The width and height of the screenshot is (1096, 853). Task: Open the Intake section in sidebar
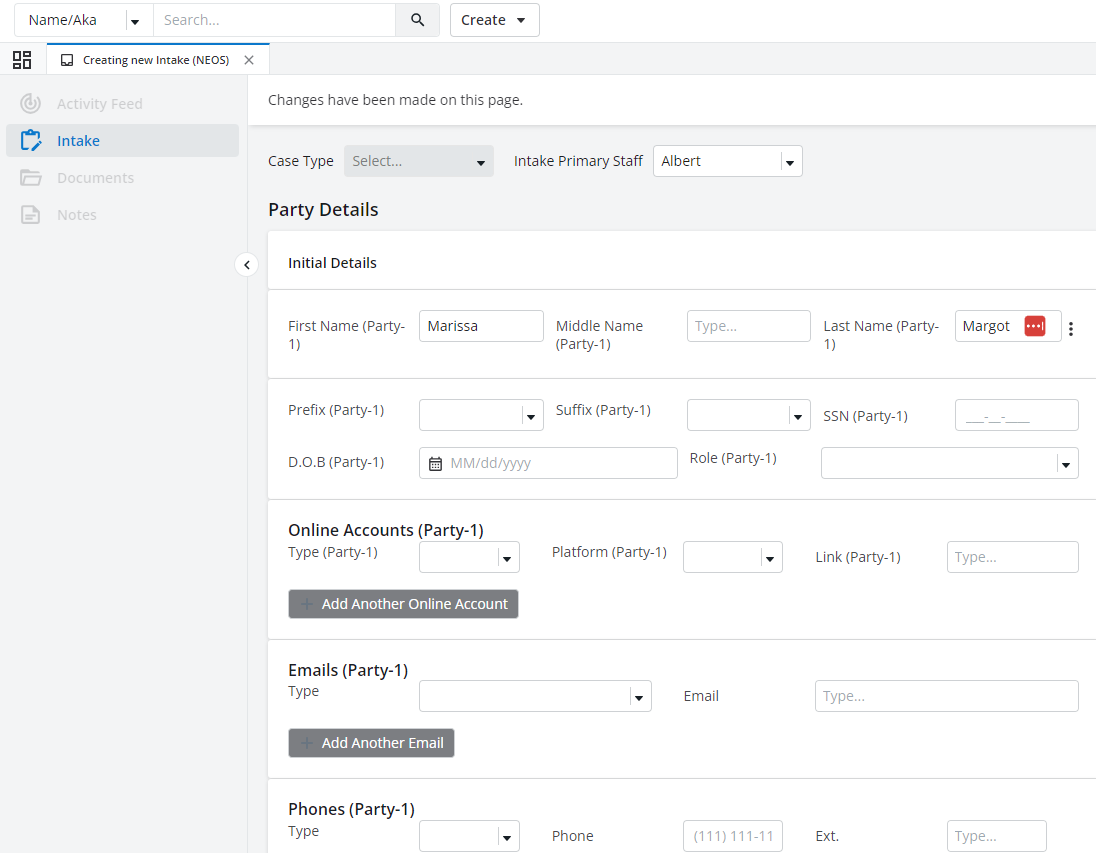click(78, 141)
